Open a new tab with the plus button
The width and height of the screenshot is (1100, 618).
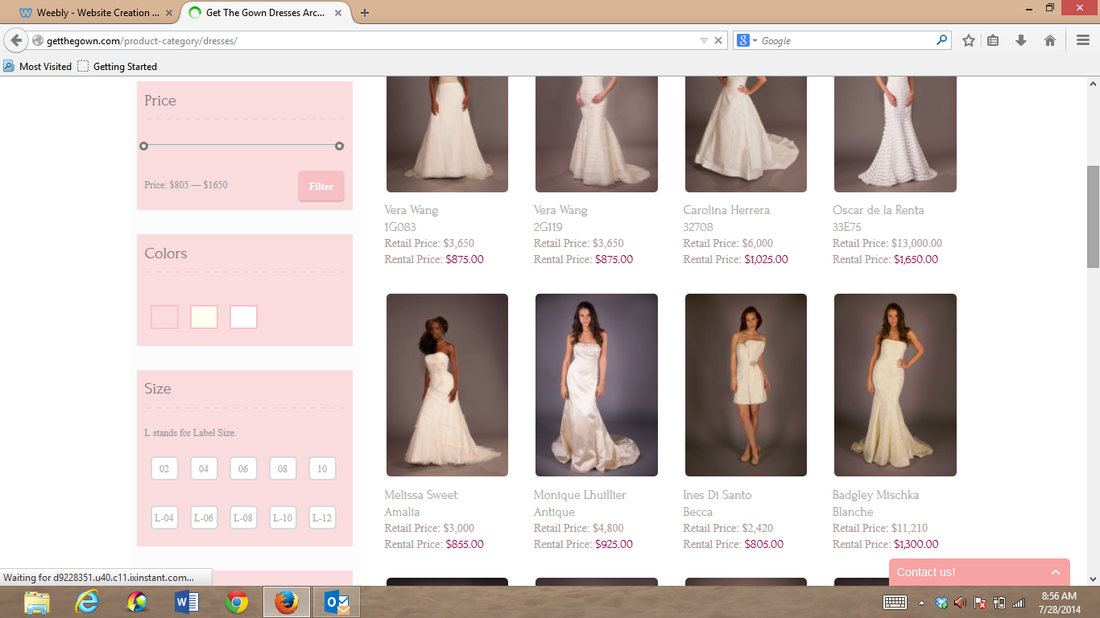click(x=364, y=13)
